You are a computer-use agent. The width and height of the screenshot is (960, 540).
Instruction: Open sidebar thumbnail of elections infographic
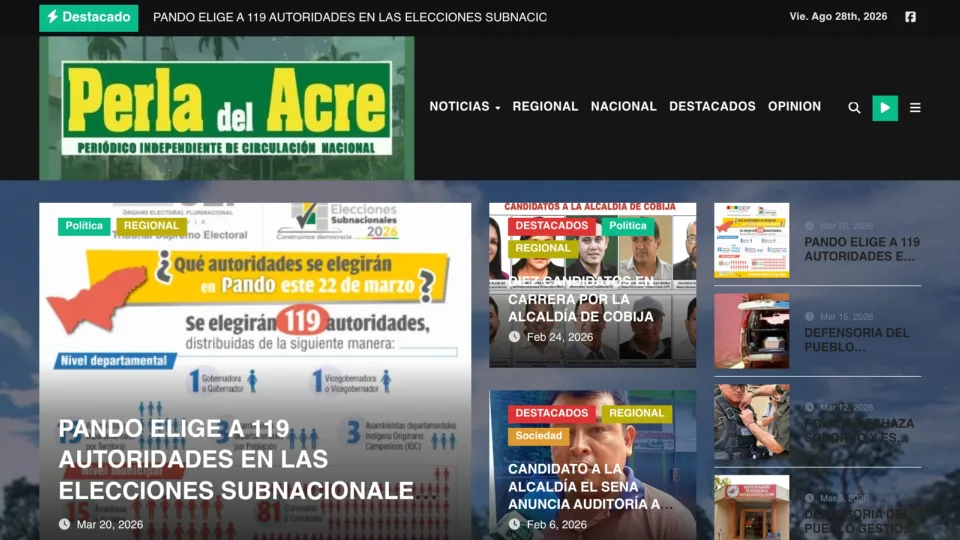[x=751, y=241]
